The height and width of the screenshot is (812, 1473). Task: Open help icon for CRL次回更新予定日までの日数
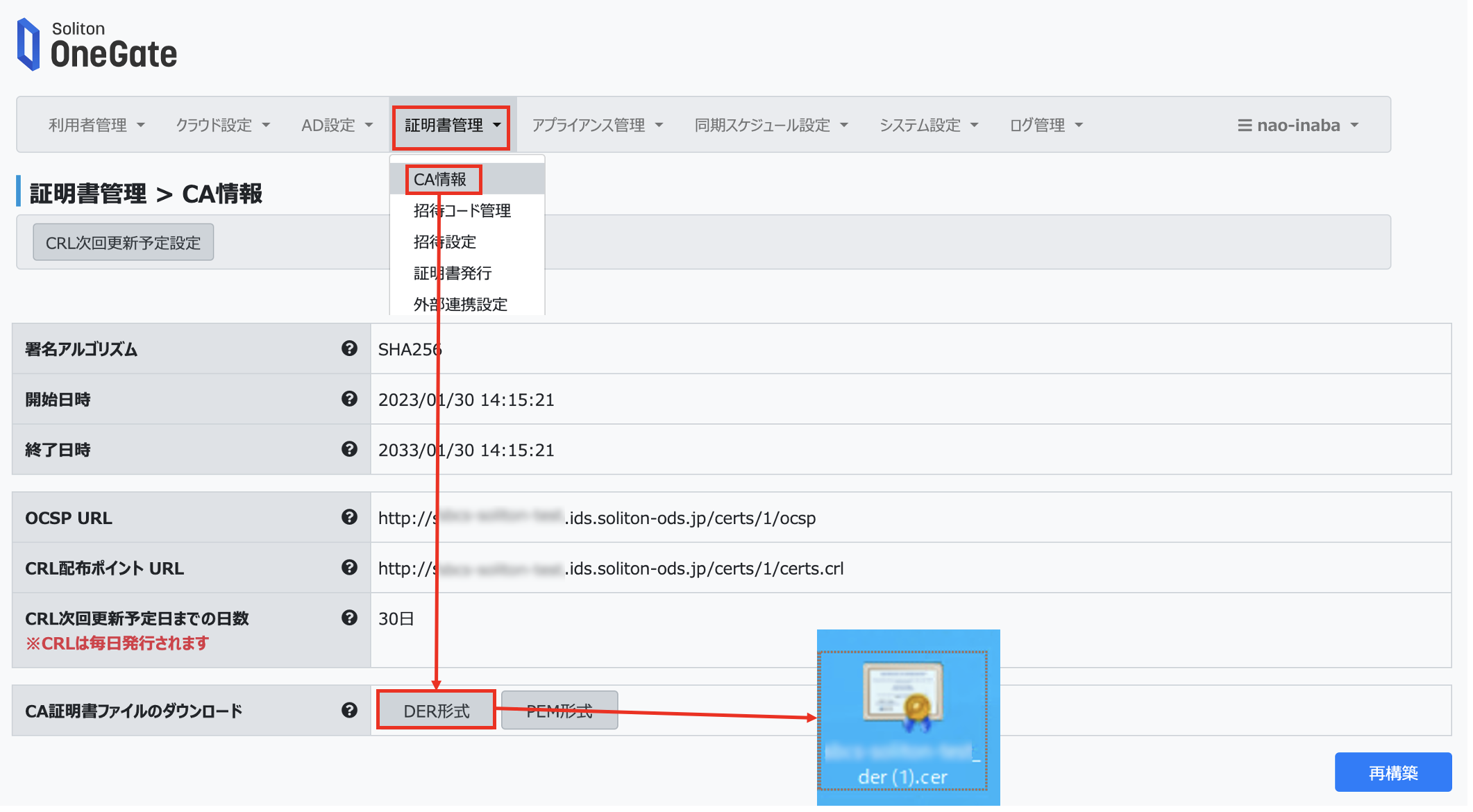[349, 618]
